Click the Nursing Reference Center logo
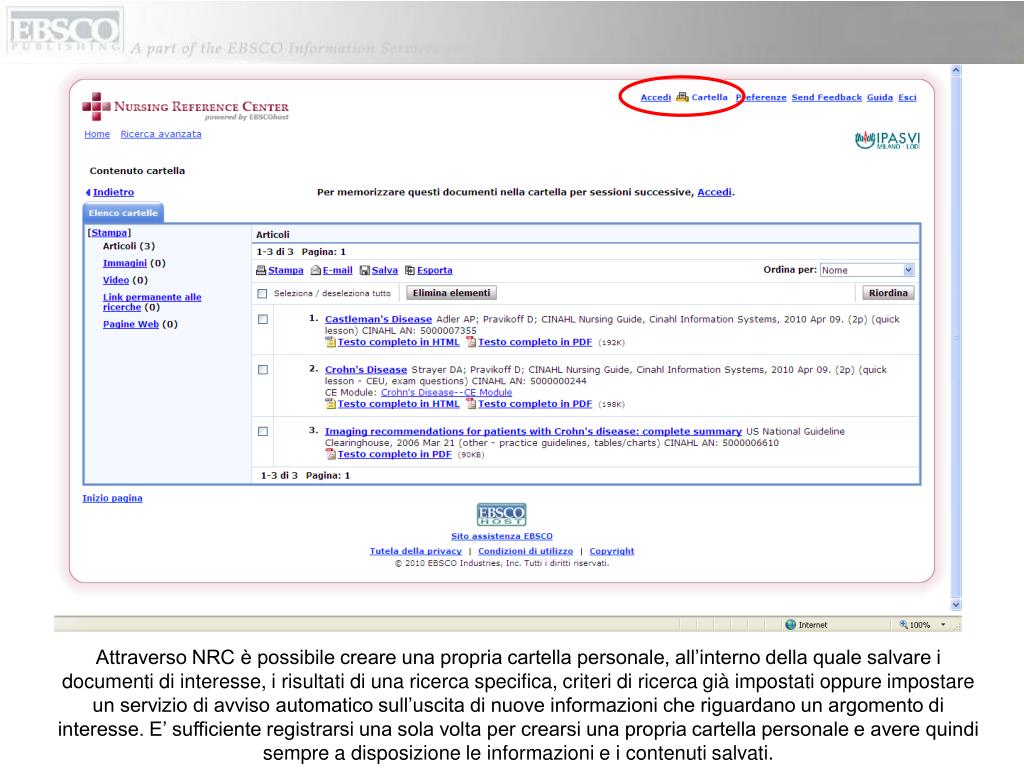Screen dimensions: 1024x768 [185, 106]
